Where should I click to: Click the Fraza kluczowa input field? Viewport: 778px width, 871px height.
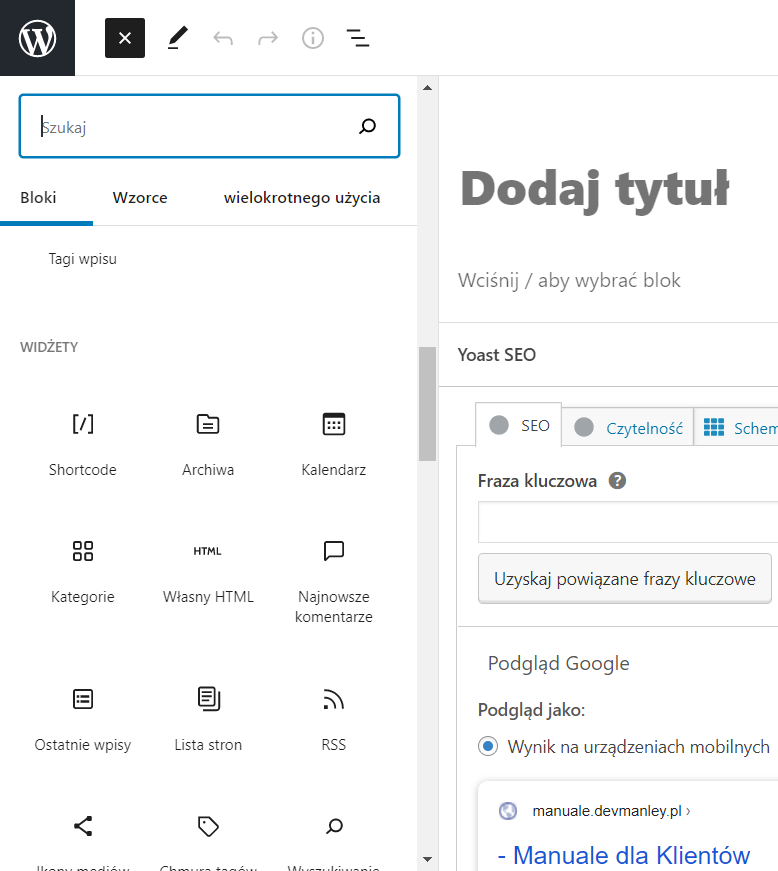pyautogui.click(x=628, y=523)
